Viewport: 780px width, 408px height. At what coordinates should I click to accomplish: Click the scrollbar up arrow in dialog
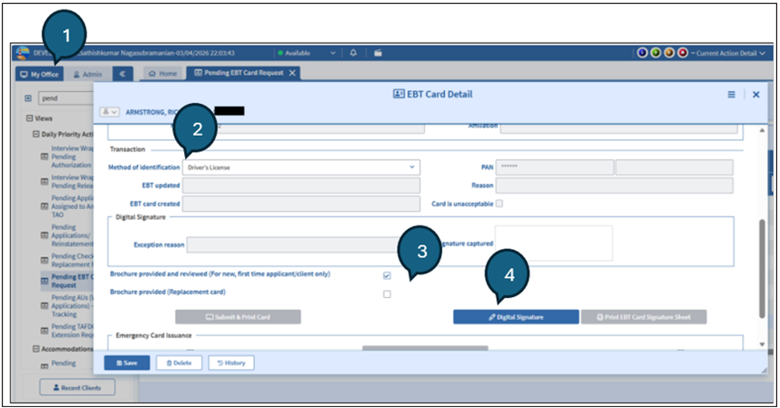tap(762, 130)
